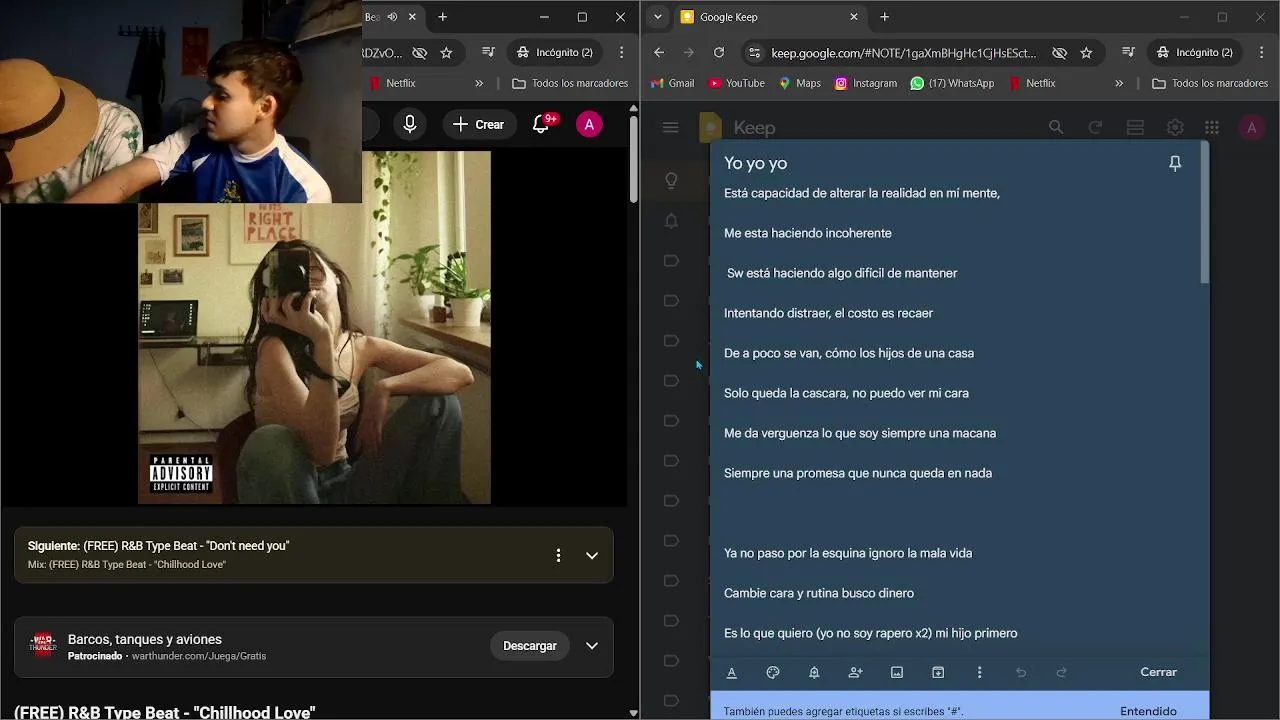1280x720 pixels.
Task: Open the (17) WhatsApp bookmark
Action: coord(952,83)
